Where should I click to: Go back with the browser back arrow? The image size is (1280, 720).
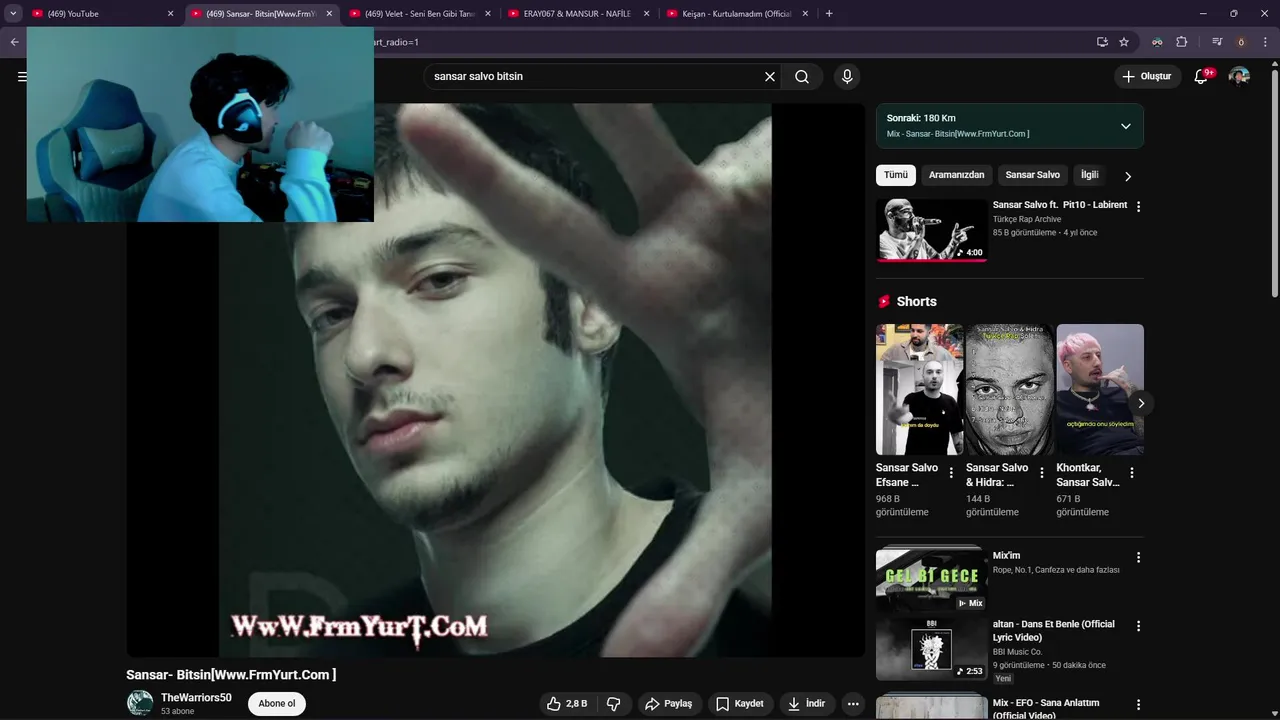pyautogui.click(x=14, y=42)
